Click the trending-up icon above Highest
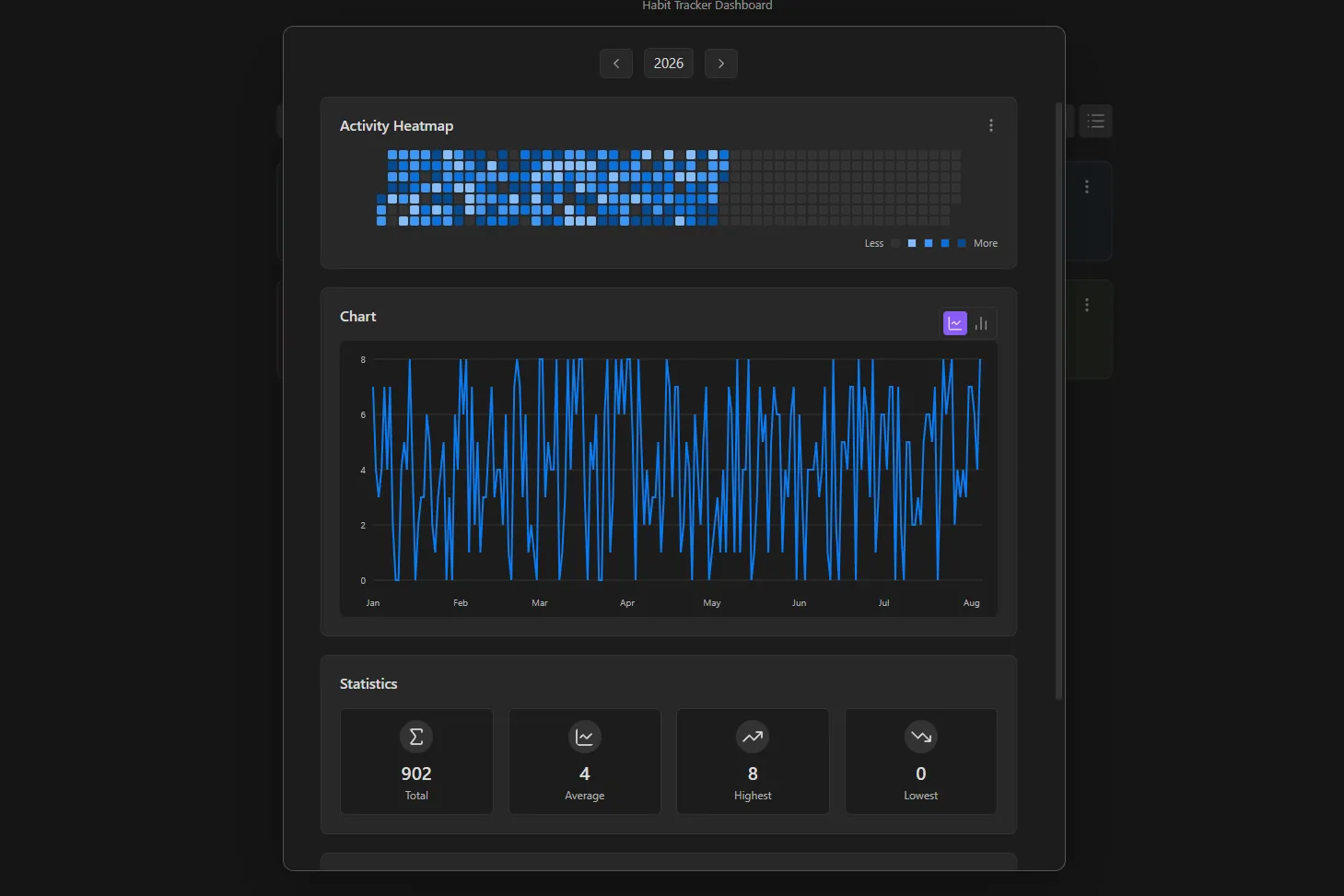Viewport: 1344px width, 896px height. click(753, 737)
